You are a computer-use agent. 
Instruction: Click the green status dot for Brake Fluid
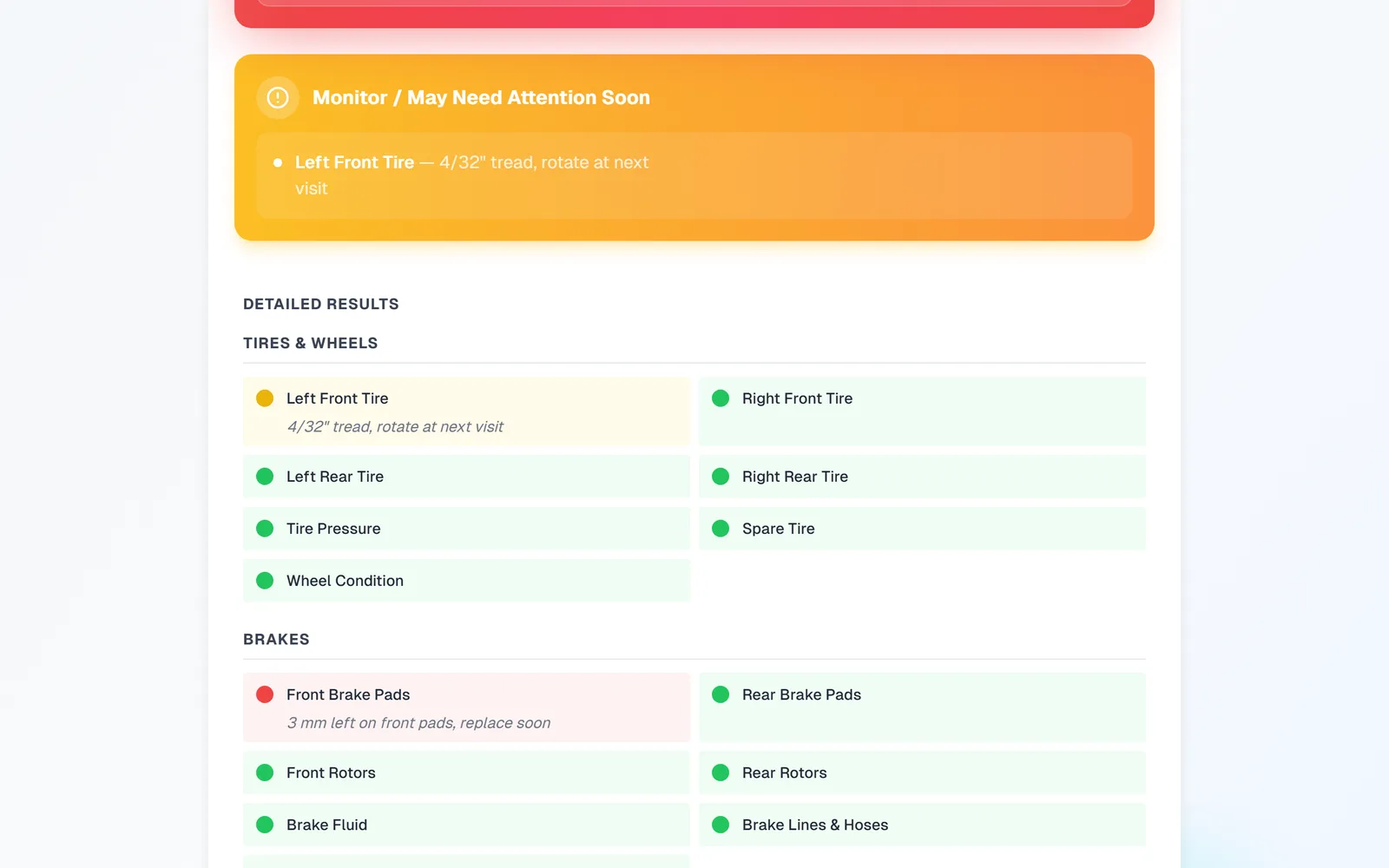(265, 825)
